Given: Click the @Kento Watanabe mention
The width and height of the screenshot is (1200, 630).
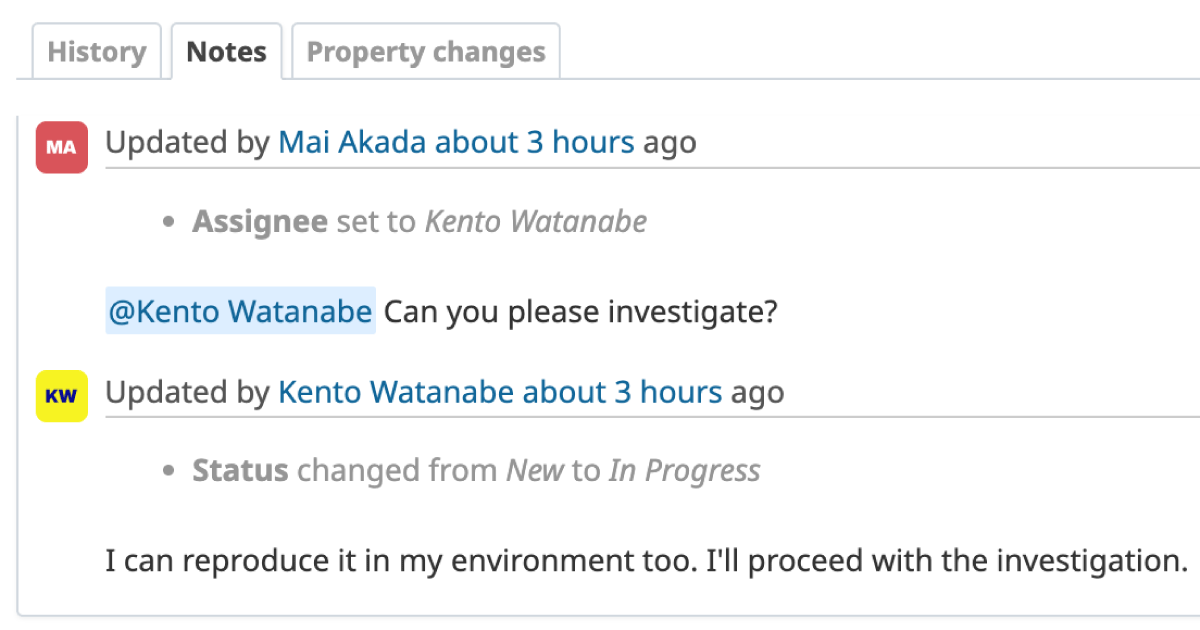Looking at the screenshot, I should point(240,312).
